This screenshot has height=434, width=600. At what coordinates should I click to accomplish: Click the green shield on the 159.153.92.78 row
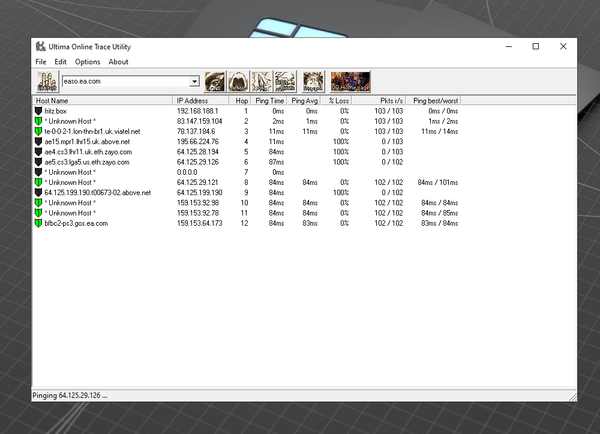click(x=38, y=213)
